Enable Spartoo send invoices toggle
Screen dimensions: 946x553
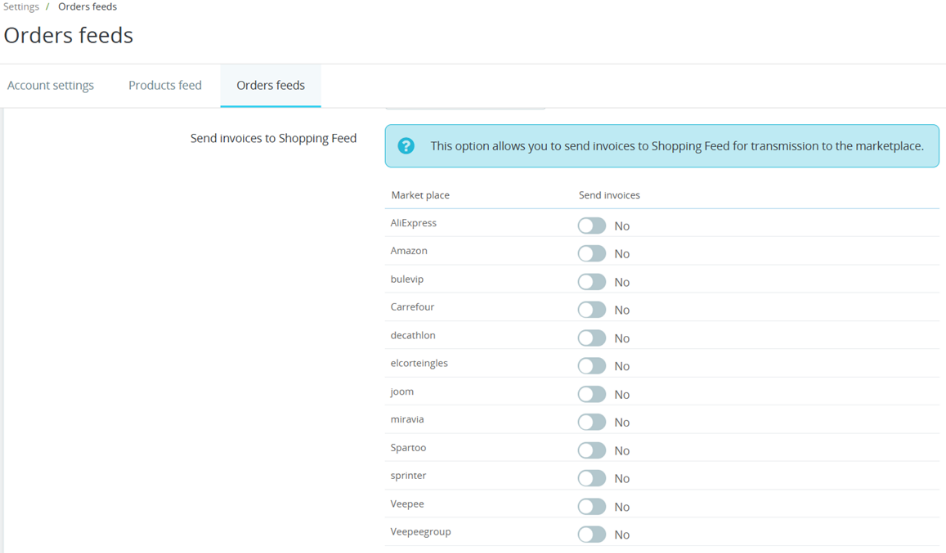click(x=591, y=450)
